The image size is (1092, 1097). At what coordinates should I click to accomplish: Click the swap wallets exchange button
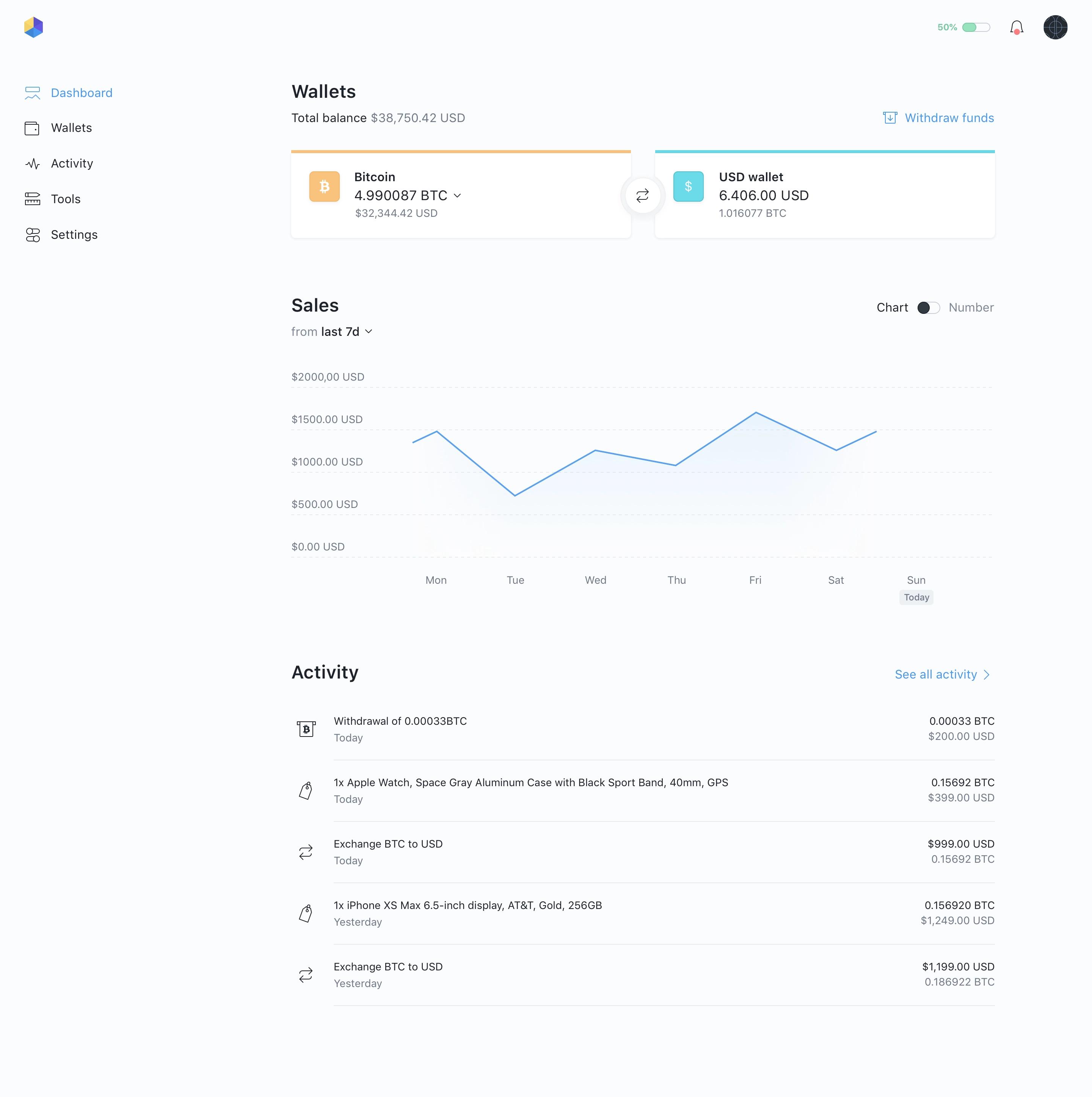(642, 195)
